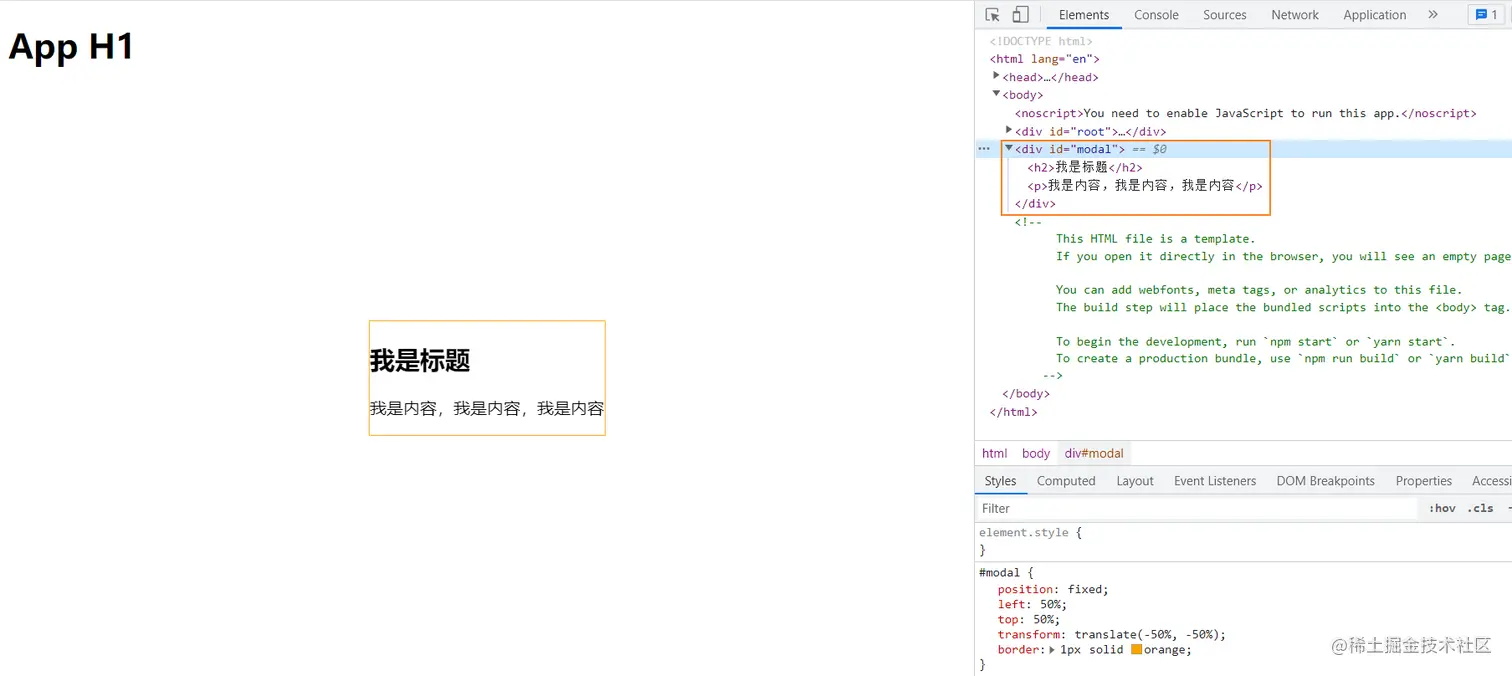This screenshot has width=1512, height=676.
Task: Select the closing html tag line
Action: pos(1014,411)
